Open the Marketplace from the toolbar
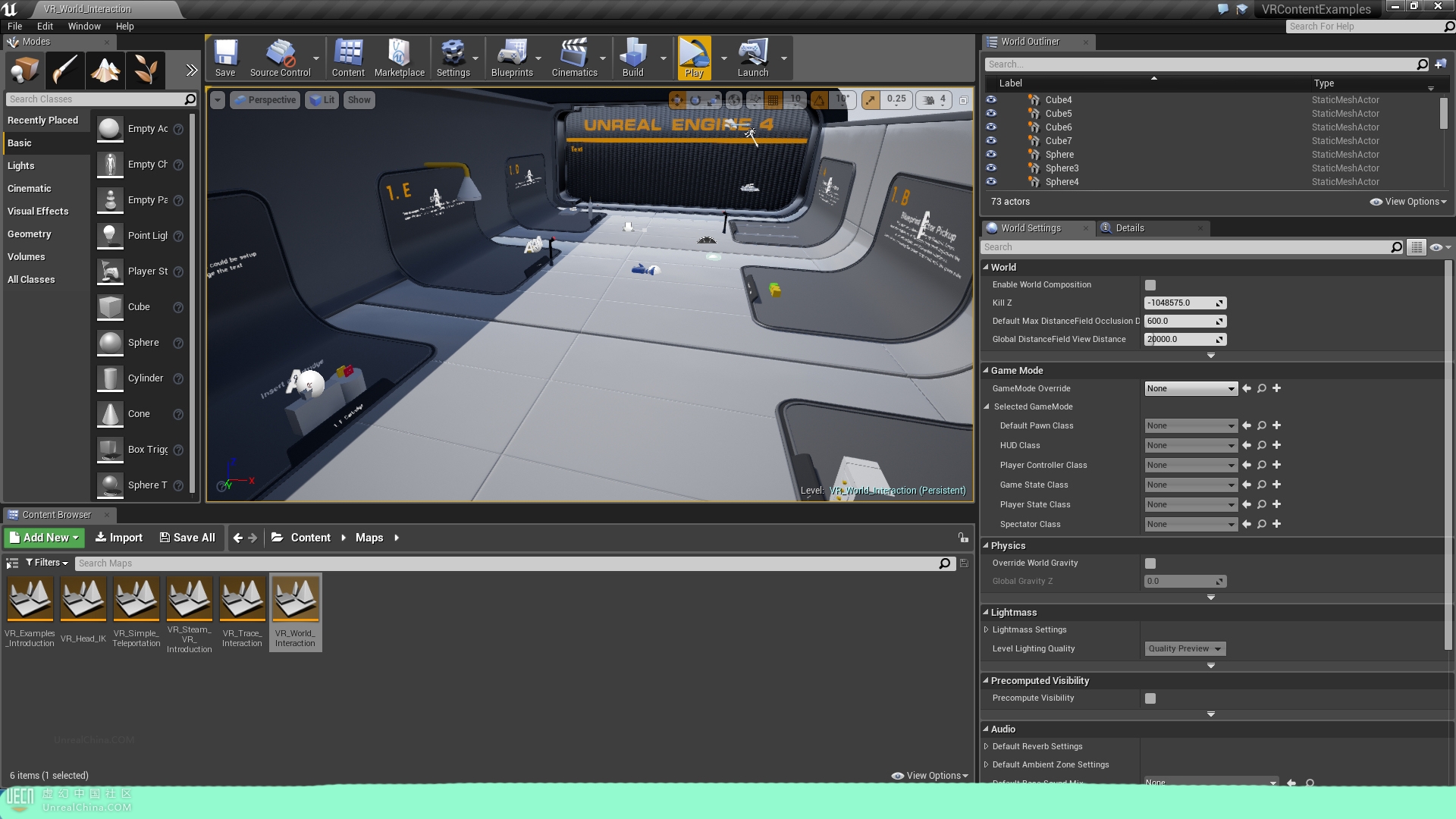 click(x=400, y=58)
